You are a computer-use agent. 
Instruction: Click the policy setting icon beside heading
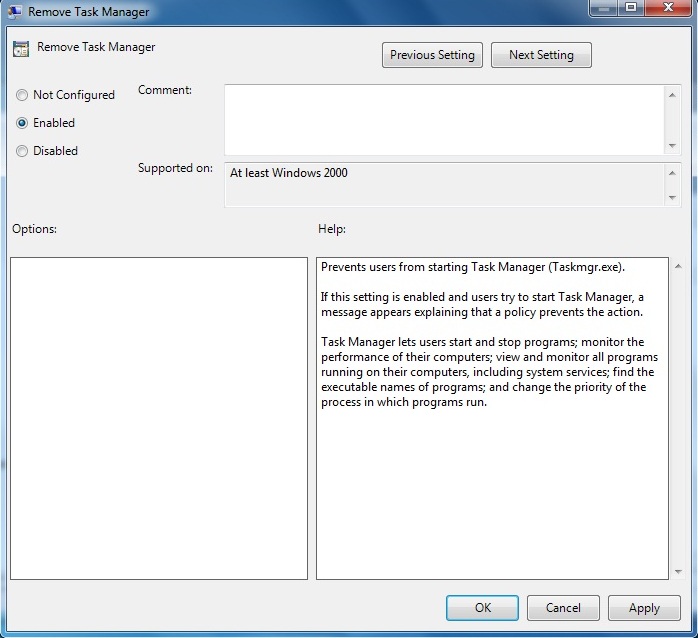21,49
